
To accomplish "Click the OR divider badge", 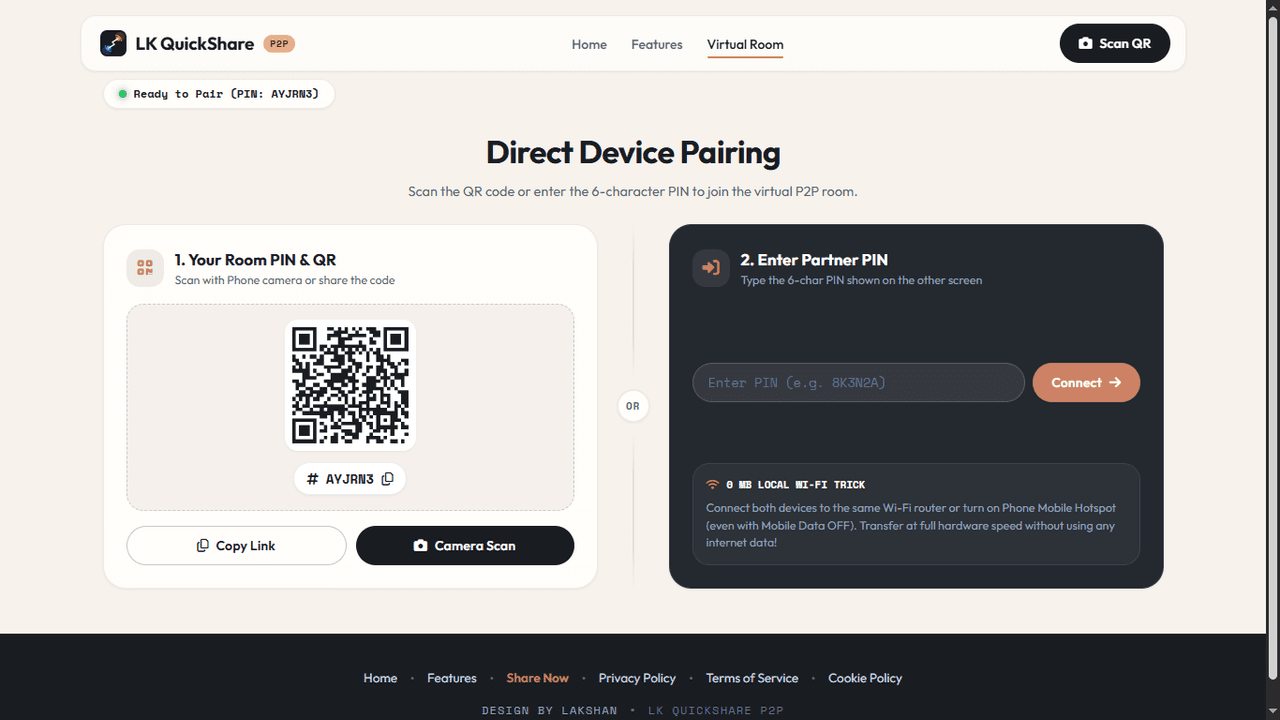I will [633, 406].
